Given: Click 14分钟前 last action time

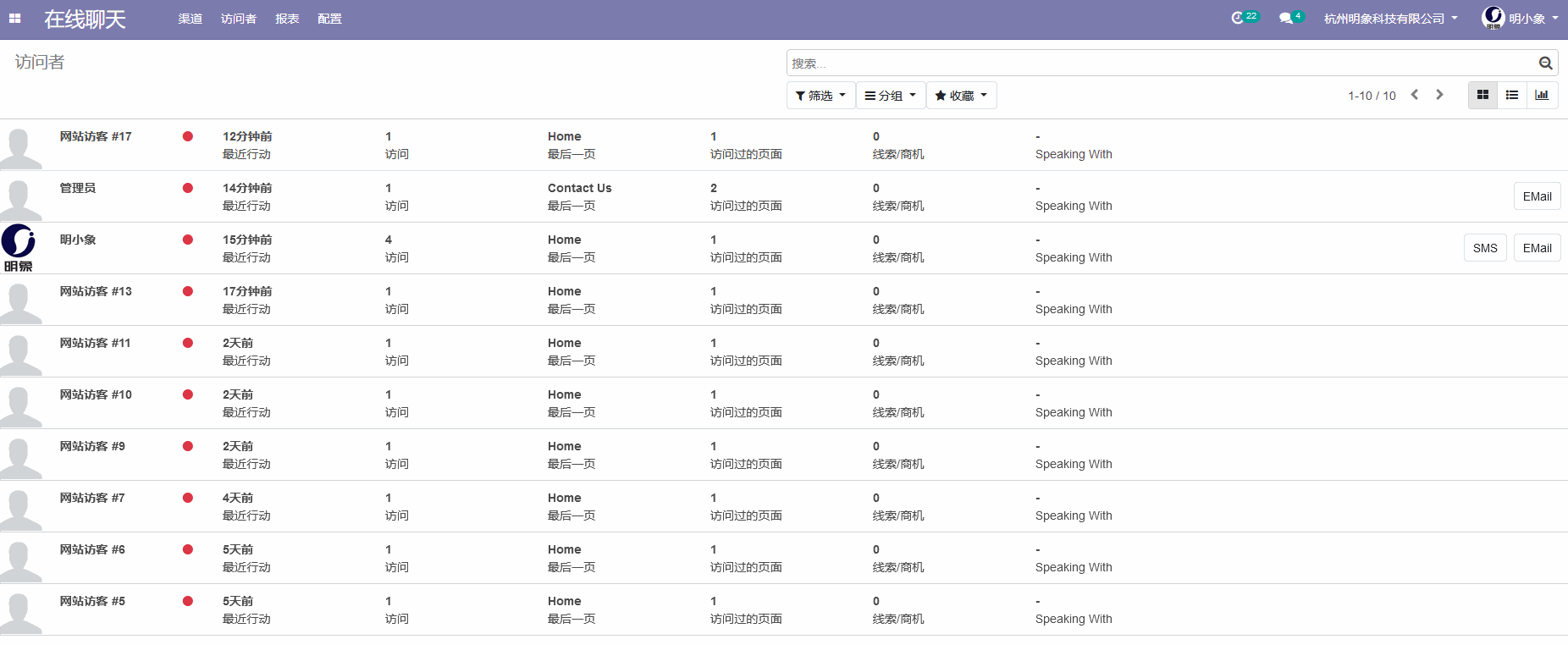Looking at the screenshot, I should coord(247,188).
